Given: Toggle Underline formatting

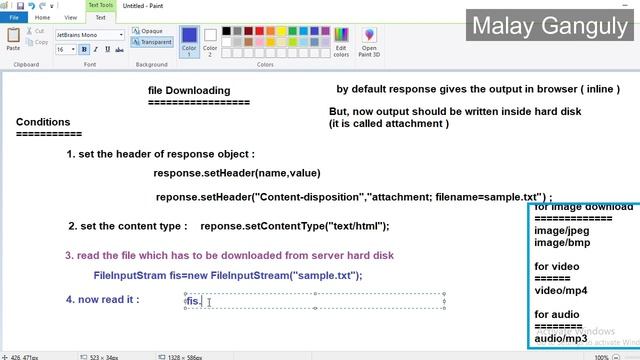Looking at the screenshot, I should (x=107, y=49).
